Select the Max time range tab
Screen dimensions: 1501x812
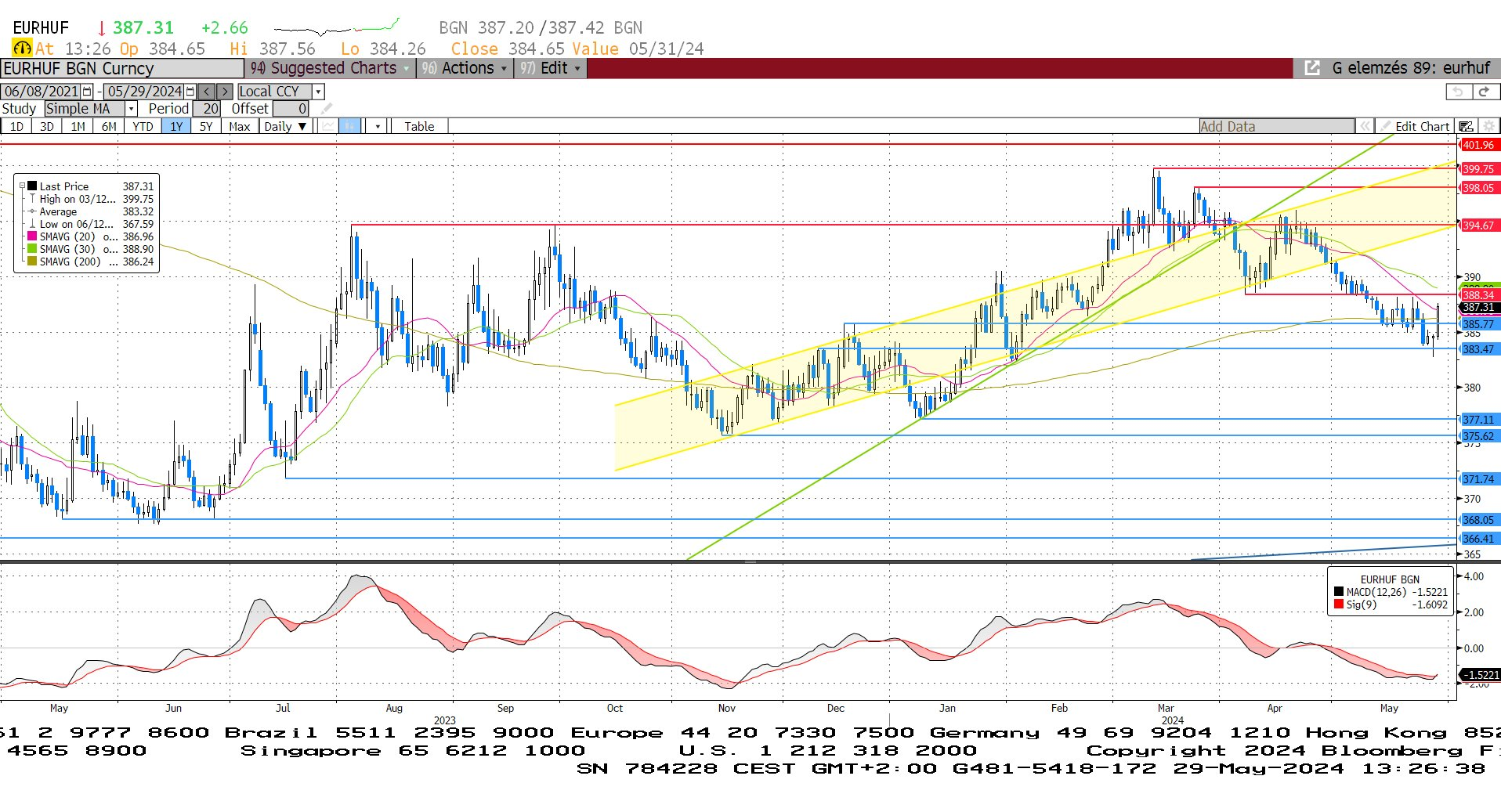pyautogui.click(x=240, y=126)
